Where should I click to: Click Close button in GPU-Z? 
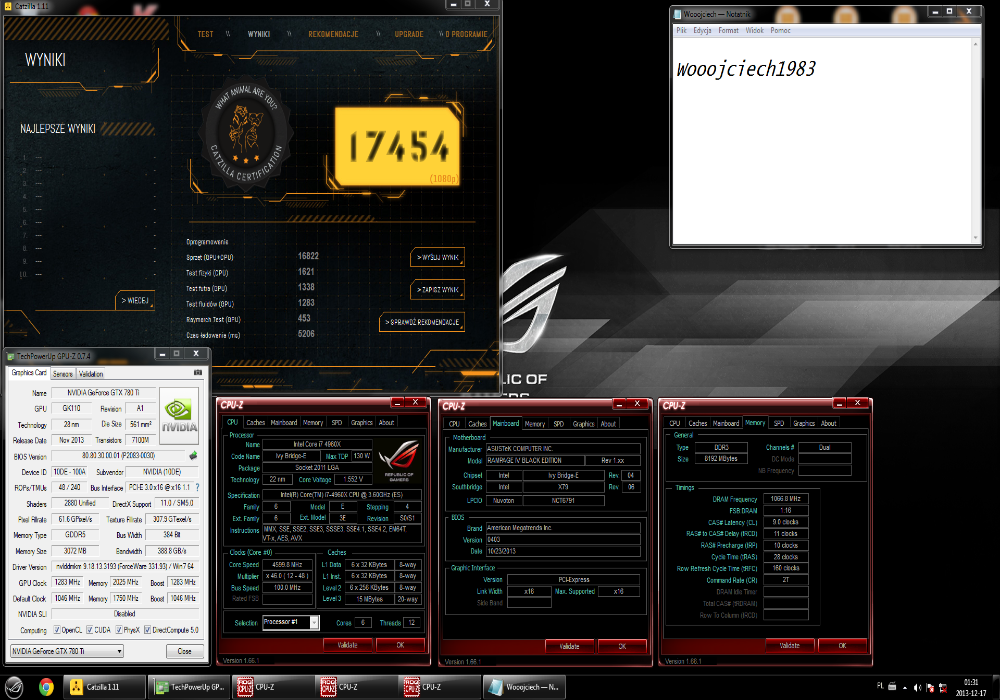pos(184,651)
